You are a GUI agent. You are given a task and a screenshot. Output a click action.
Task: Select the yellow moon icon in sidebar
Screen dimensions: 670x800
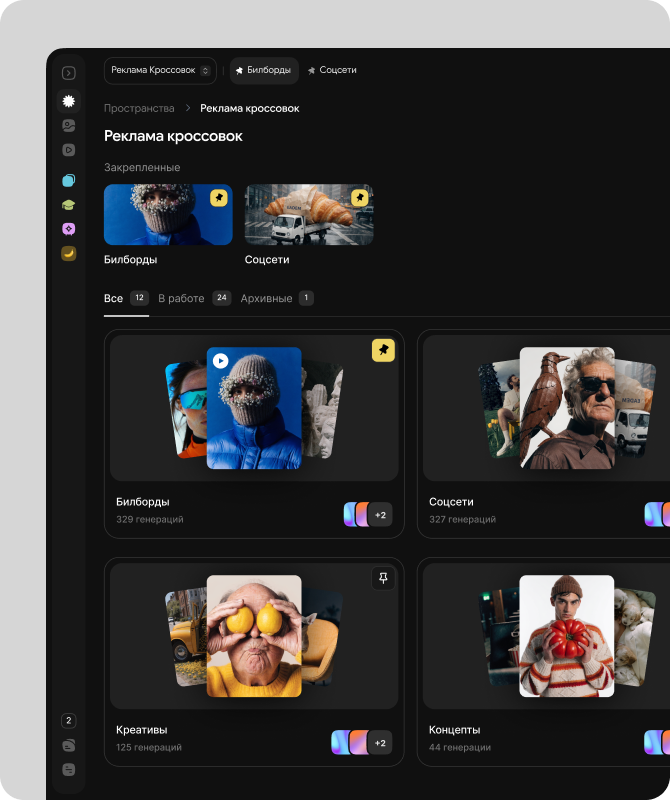[x=68, y=253]
